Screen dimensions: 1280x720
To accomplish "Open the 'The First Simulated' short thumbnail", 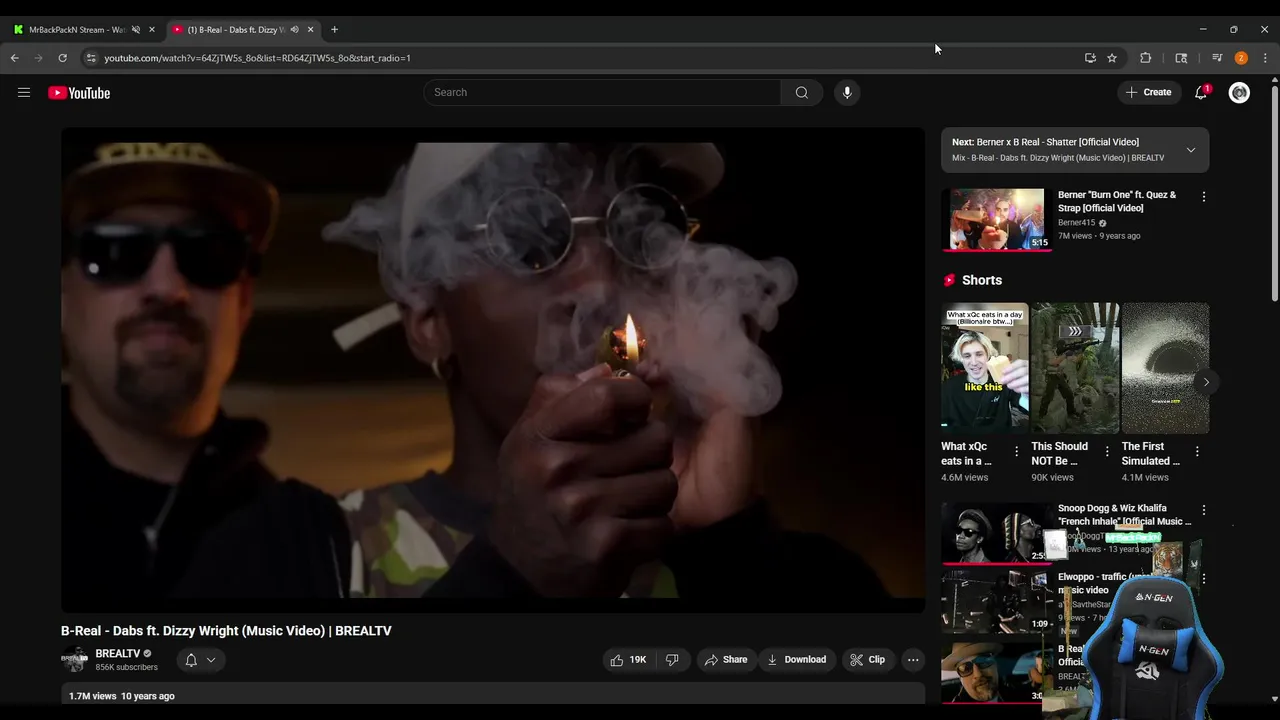I will point(1165,368).
